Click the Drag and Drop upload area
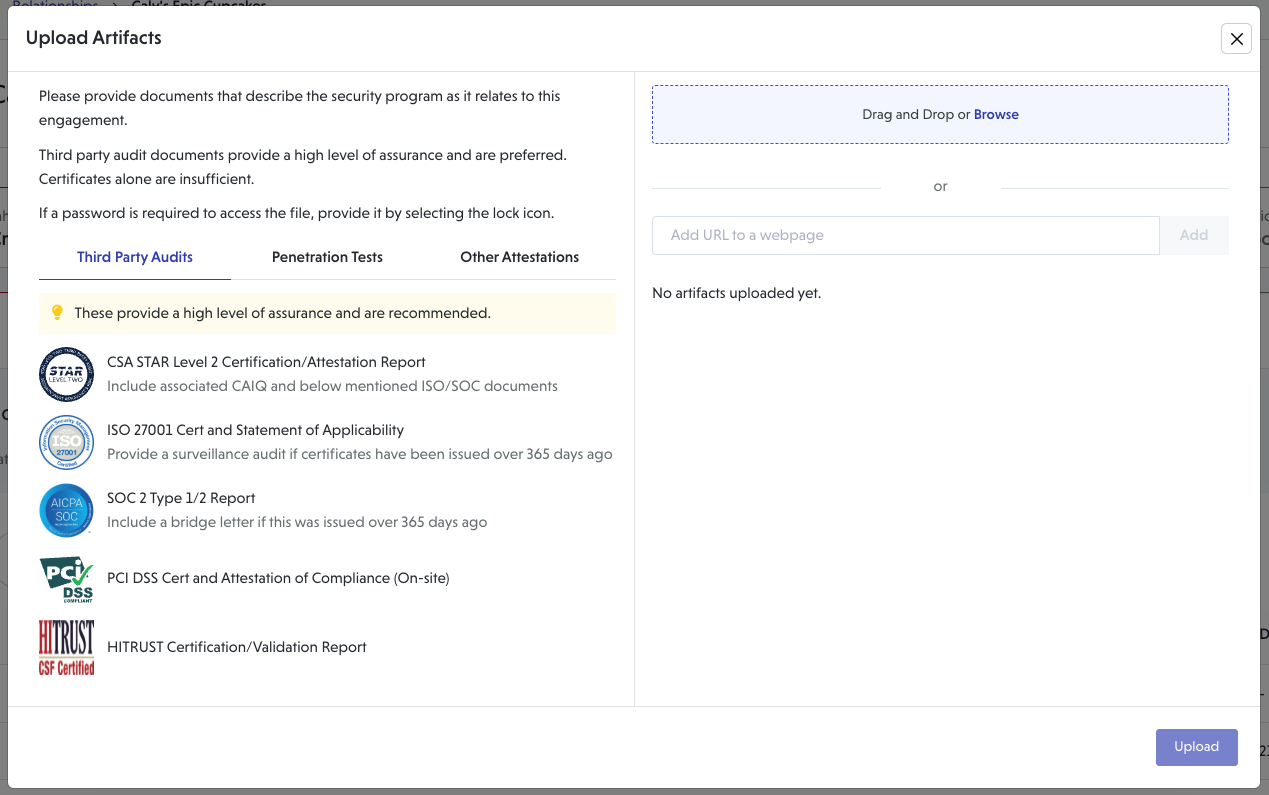This screenshot has width=1269, height=795. click(940, 114)
